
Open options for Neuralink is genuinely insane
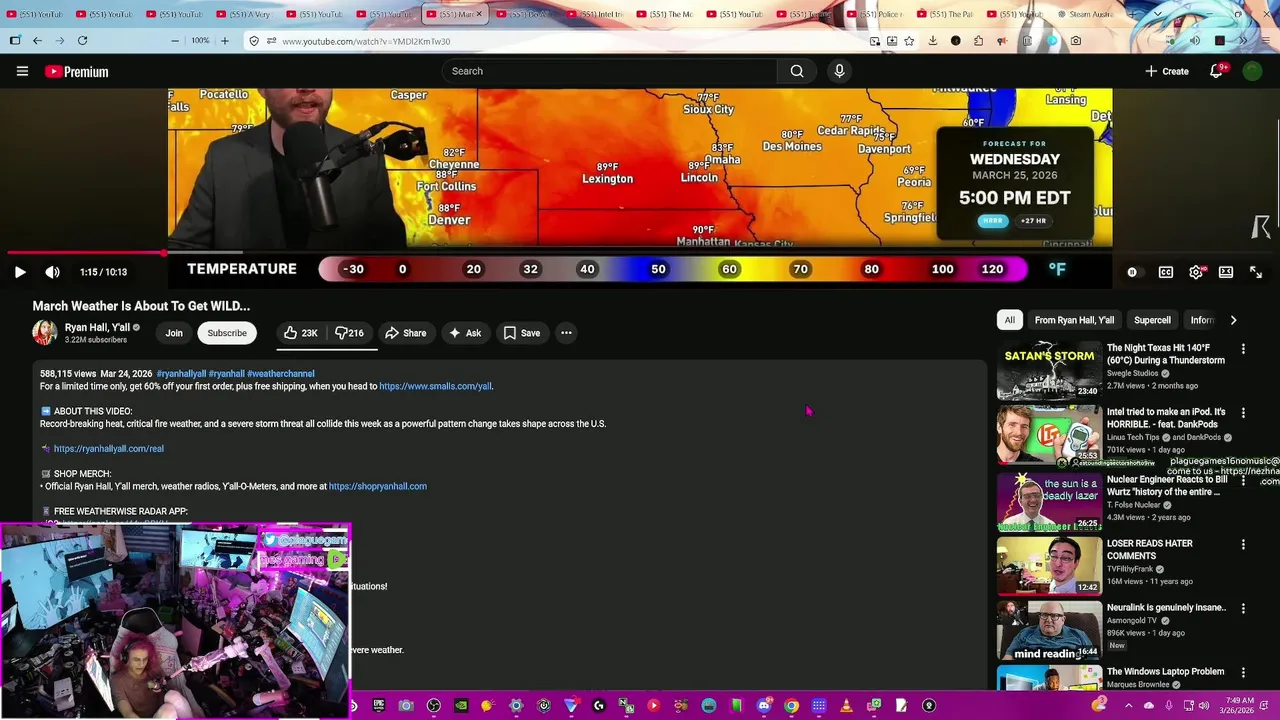pyautogui.click(x=1243, y=609)
